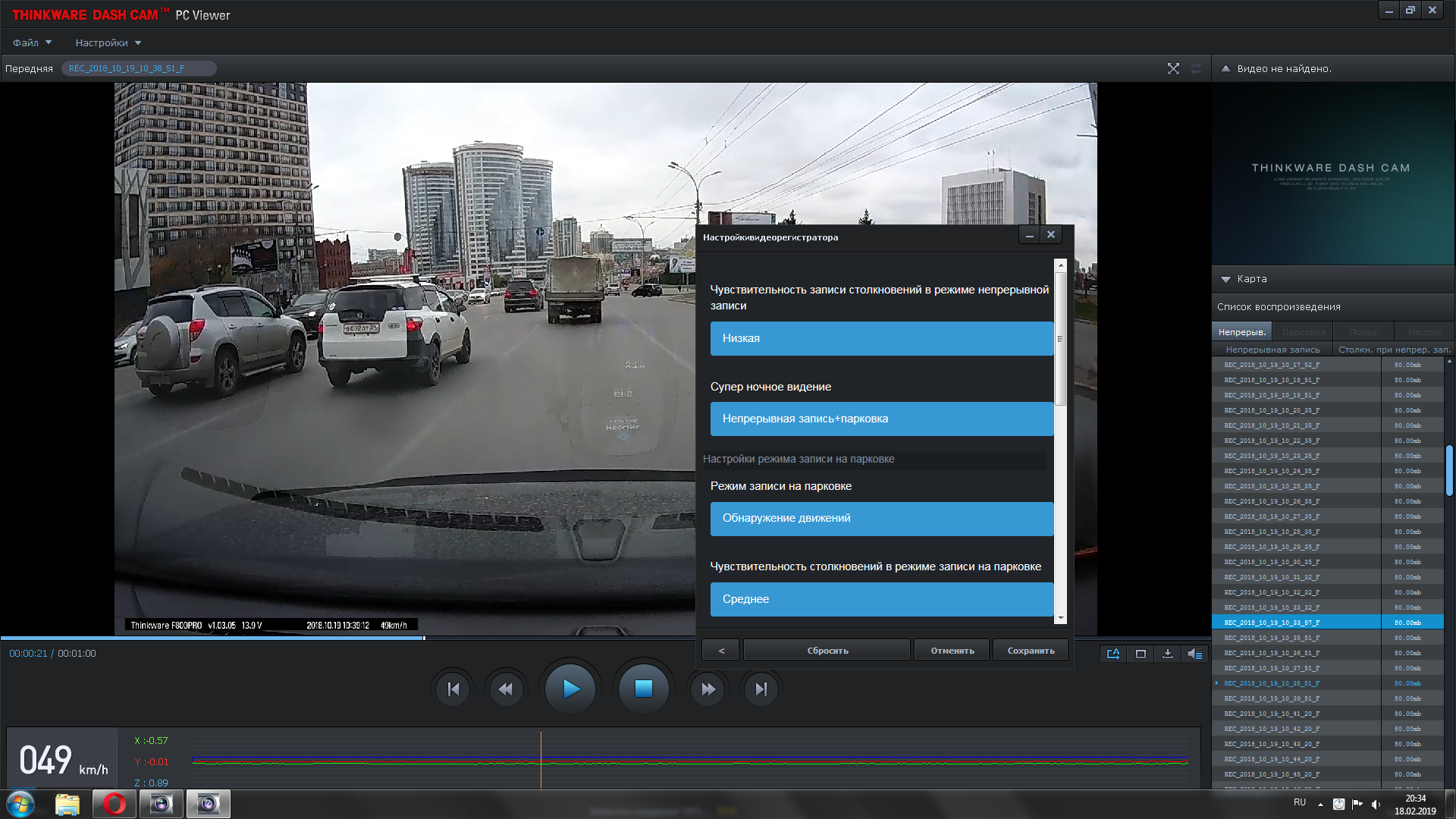This screenshot has height=819, width=1456.
Task: Click the Сбросить button
Action: pyautogui.click(x=827, y=651)
